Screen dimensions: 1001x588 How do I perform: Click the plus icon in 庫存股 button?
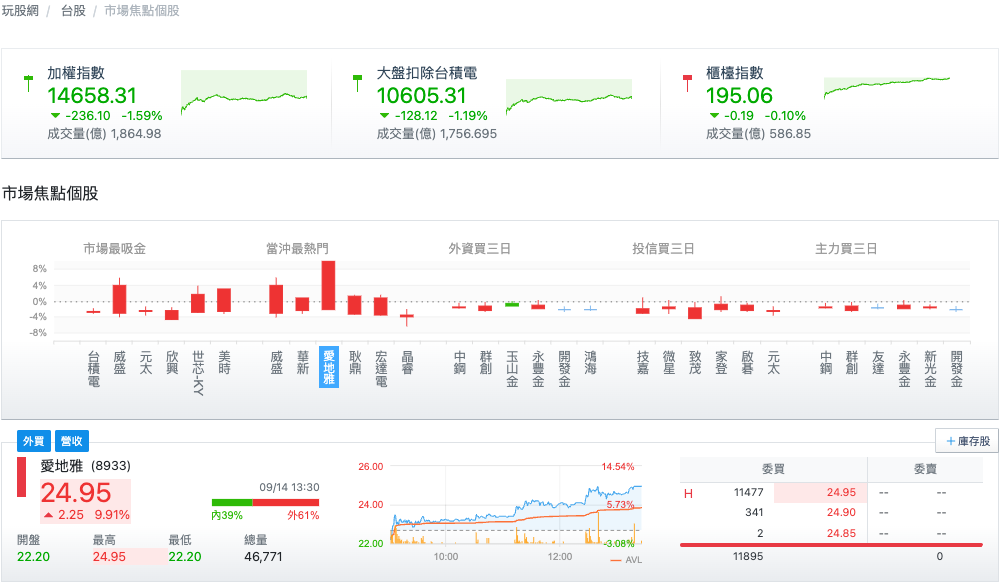951,441
